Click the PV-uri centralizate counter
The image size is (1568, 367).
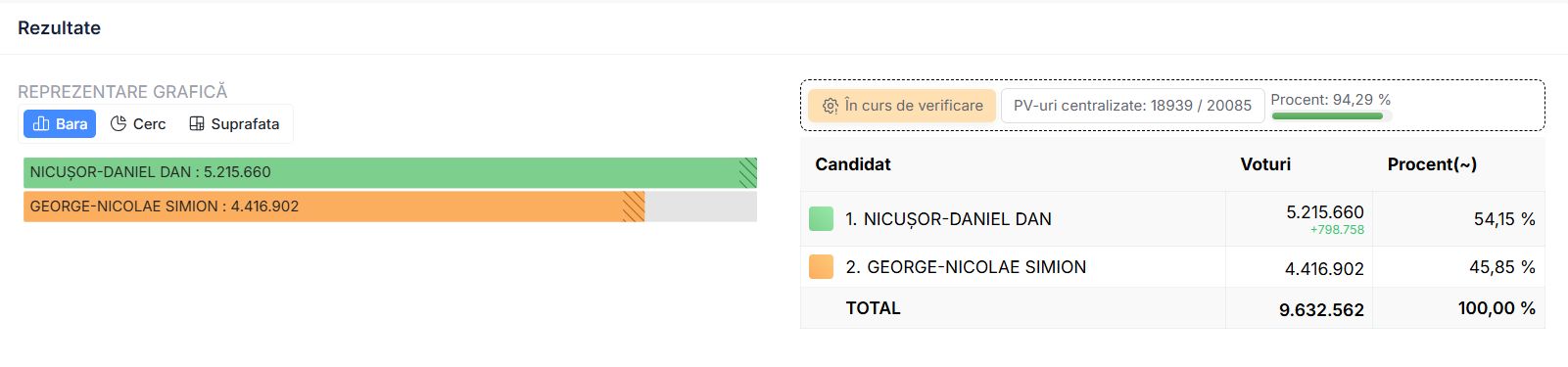1132,106
